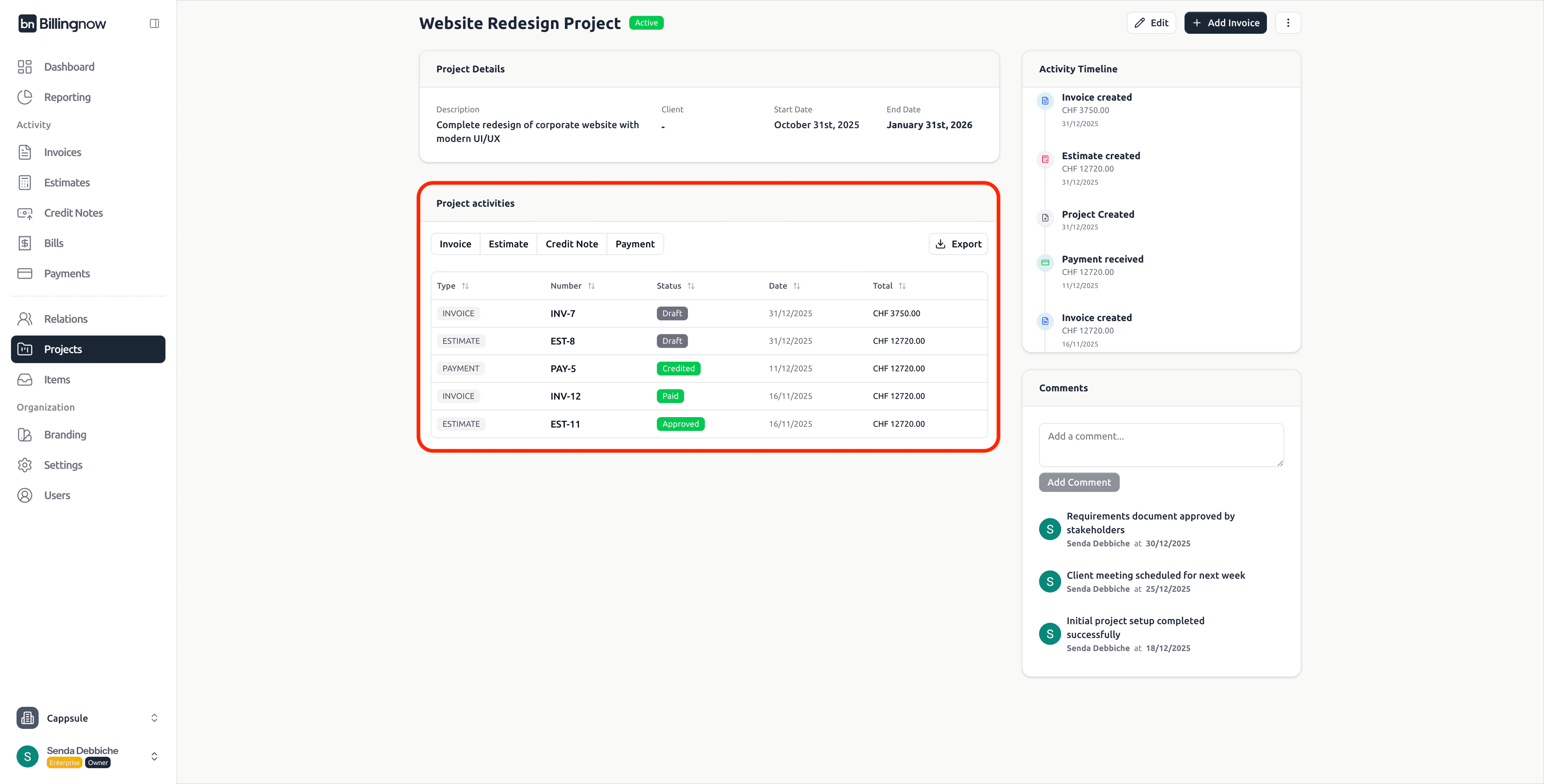
Task: Collapse the sidebar panel toggle icon
Action: click(154, 23)
